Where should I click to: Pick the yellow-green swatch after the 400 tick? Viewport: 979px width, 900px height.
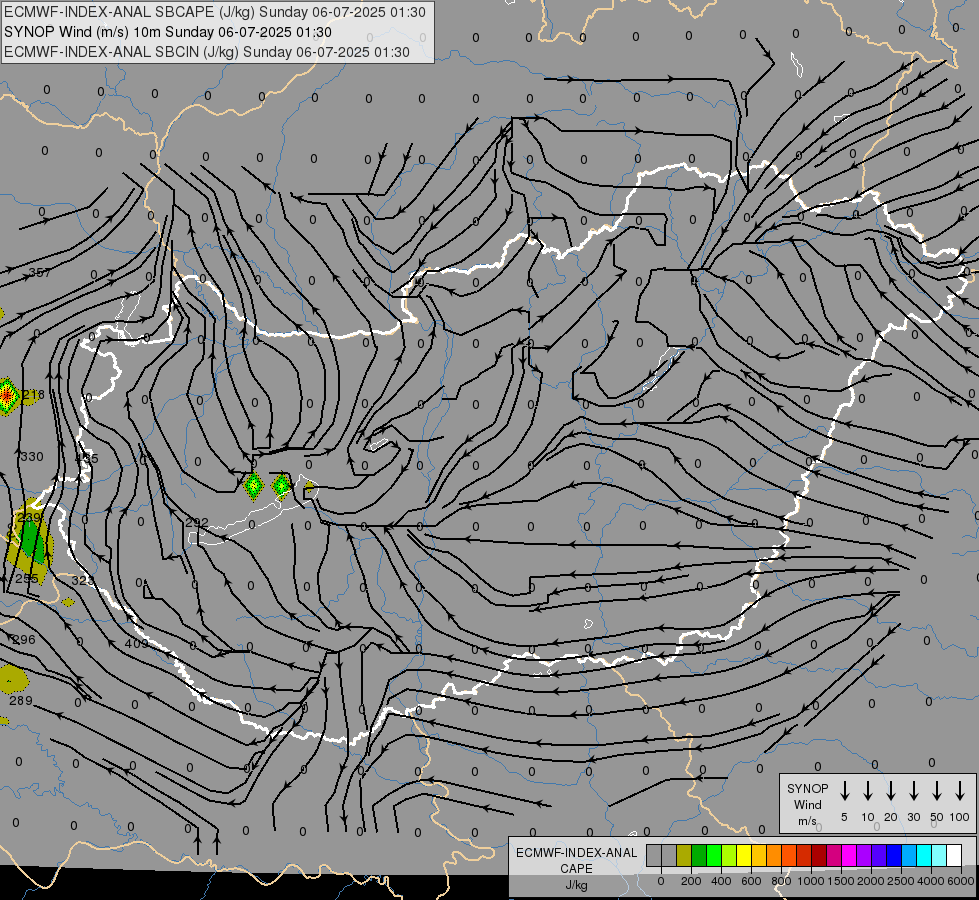click(729, 855)
